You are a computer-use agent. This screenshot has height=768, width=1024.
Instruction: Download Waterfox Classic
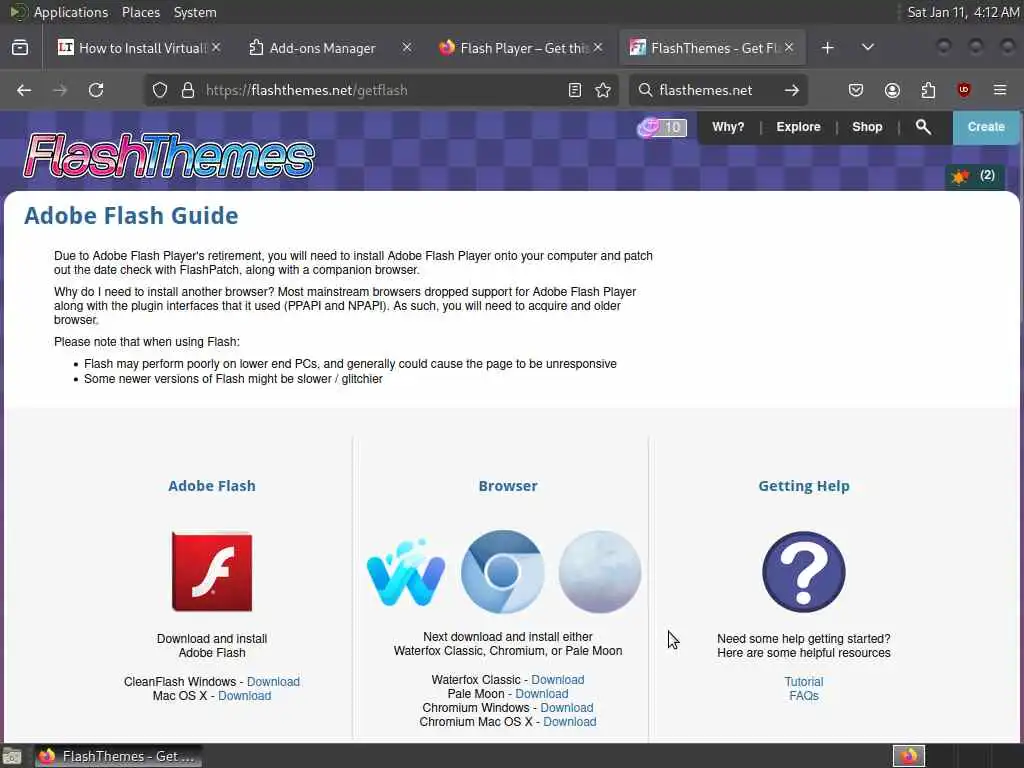point(557,680)
